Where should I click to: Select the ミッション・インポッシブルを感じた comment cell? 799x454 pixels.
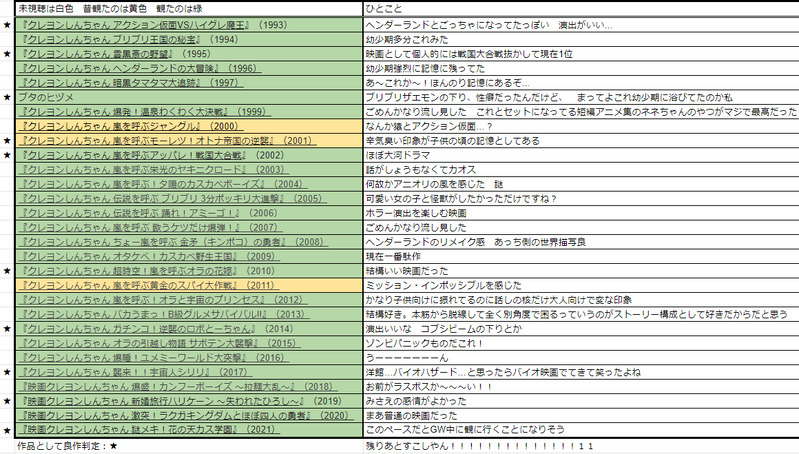(x=581, y=285)
